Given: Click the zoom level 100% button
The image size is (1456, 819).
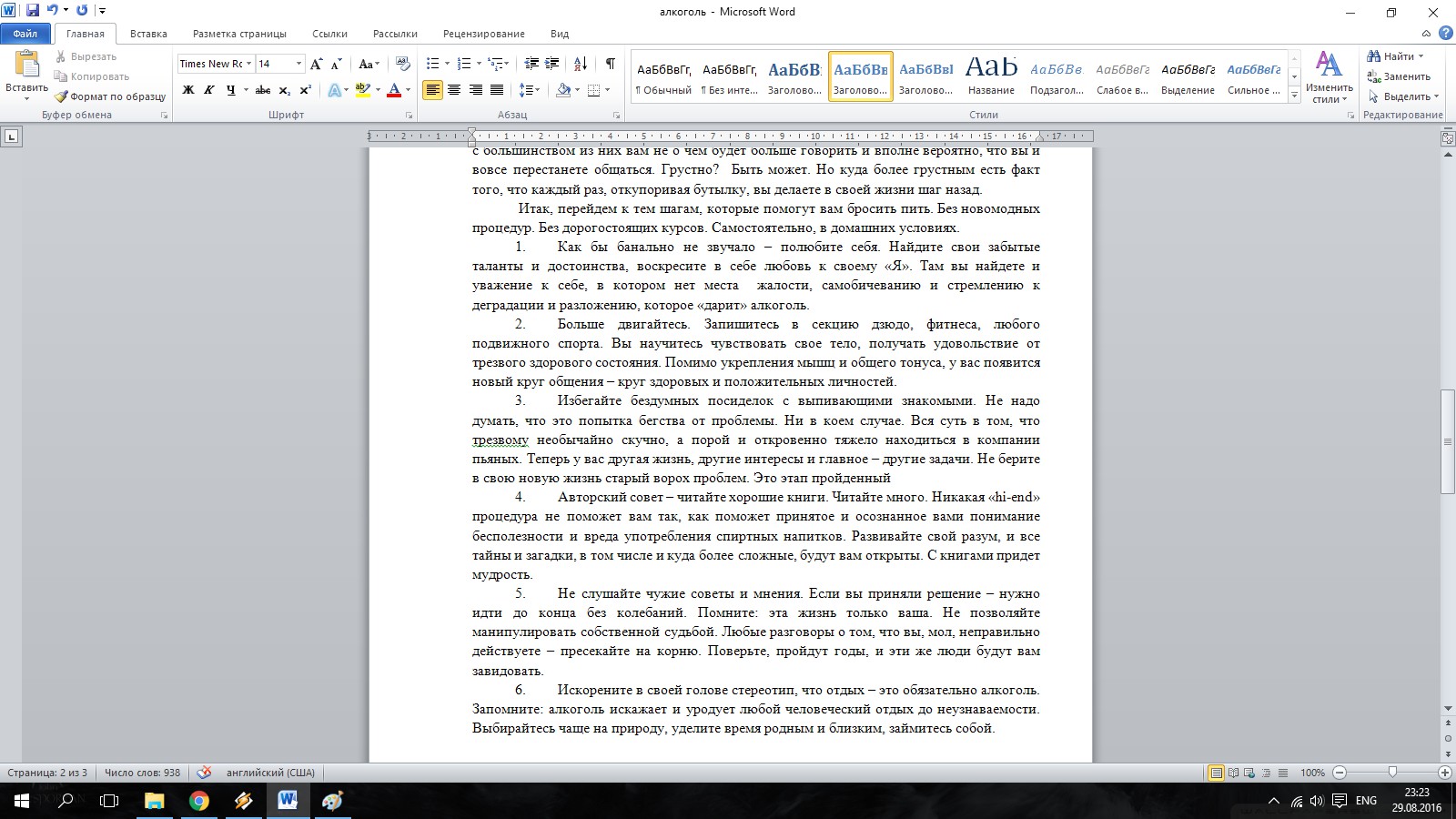Looking at the screenshot, I should tap(1312, 773).
